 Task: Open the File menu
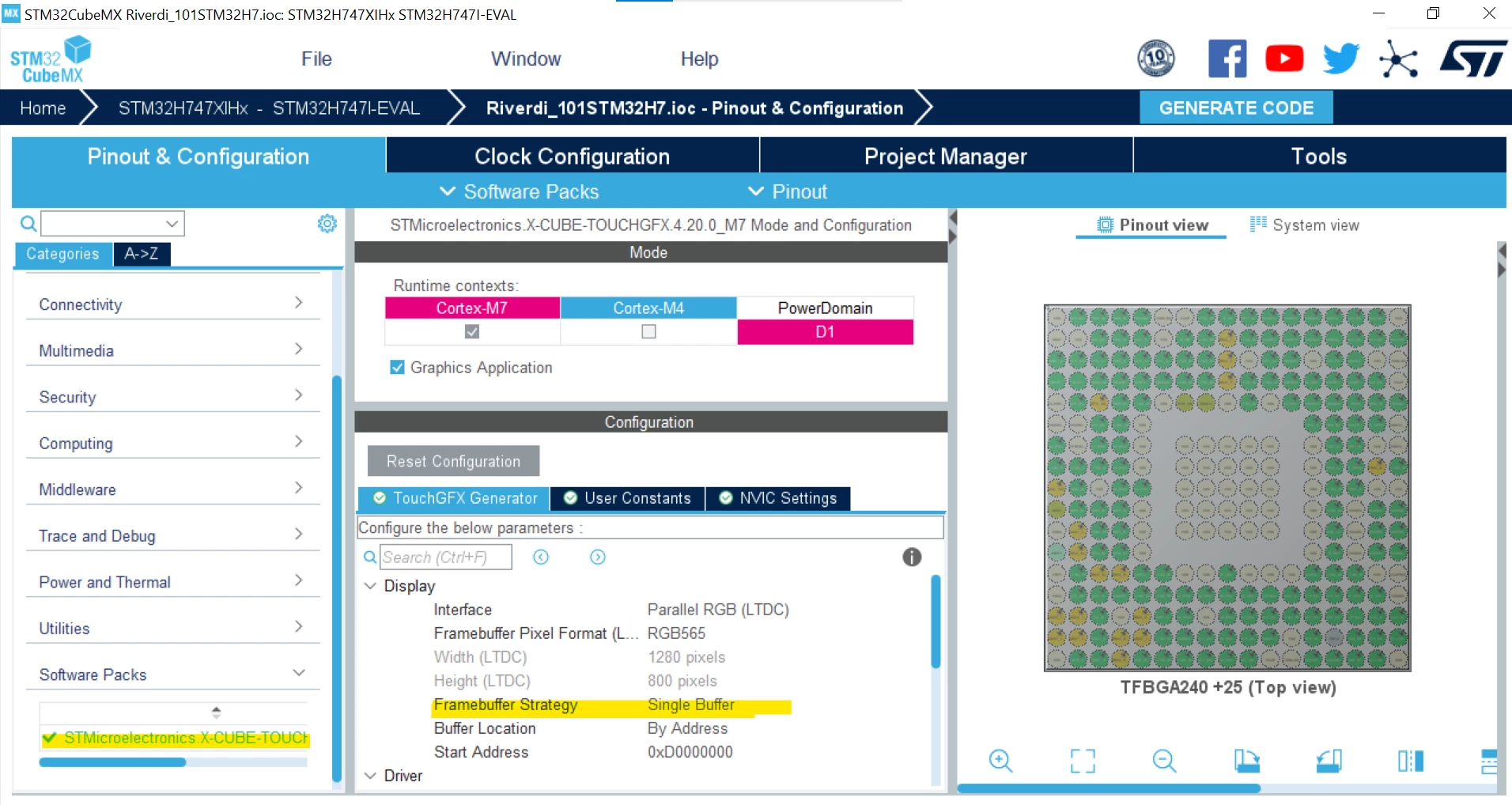point(316,59)
